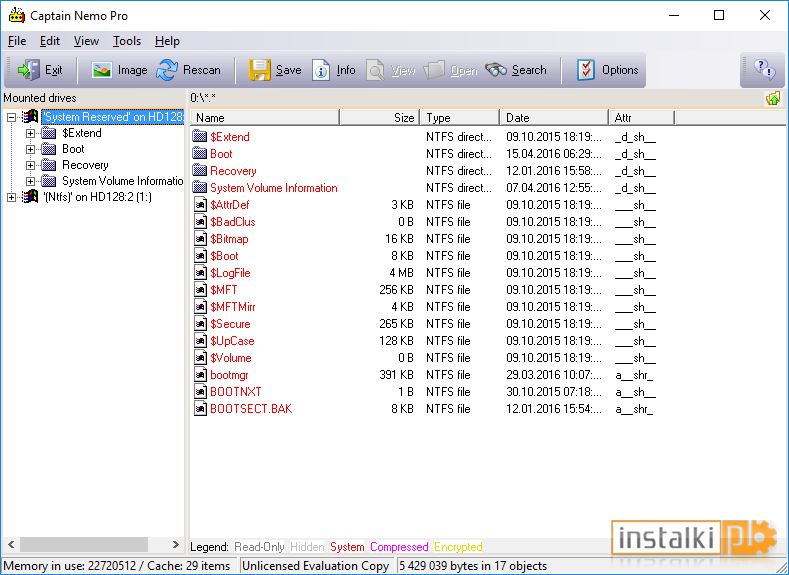Select the $UpCase file name
This screenshot has height=575, width=789.
click(x=232, y=341)
